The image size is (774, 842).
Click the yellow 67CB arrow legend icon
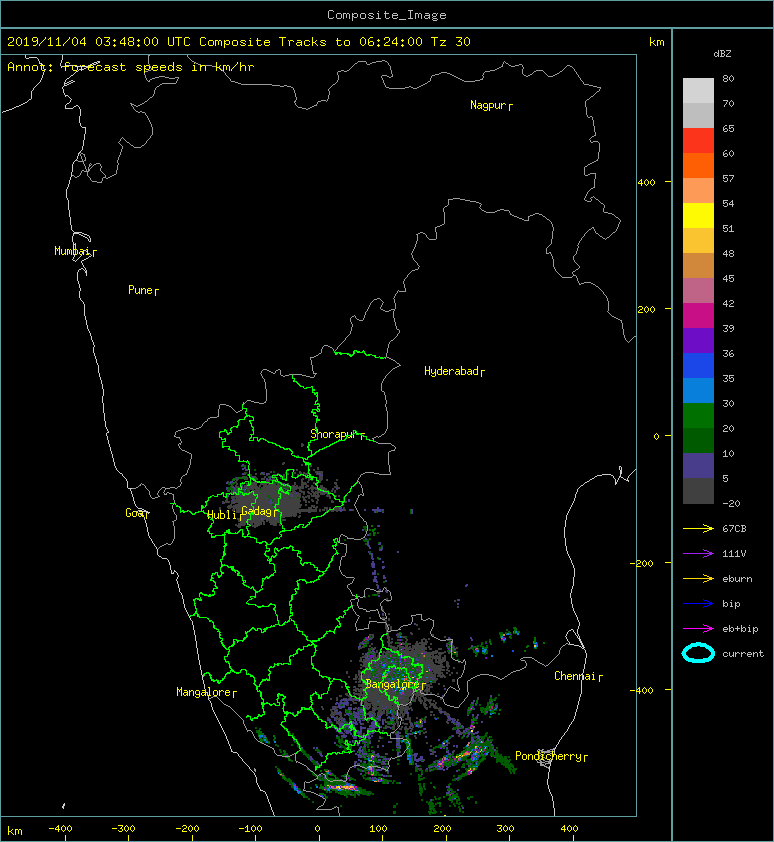pos(698,529)
